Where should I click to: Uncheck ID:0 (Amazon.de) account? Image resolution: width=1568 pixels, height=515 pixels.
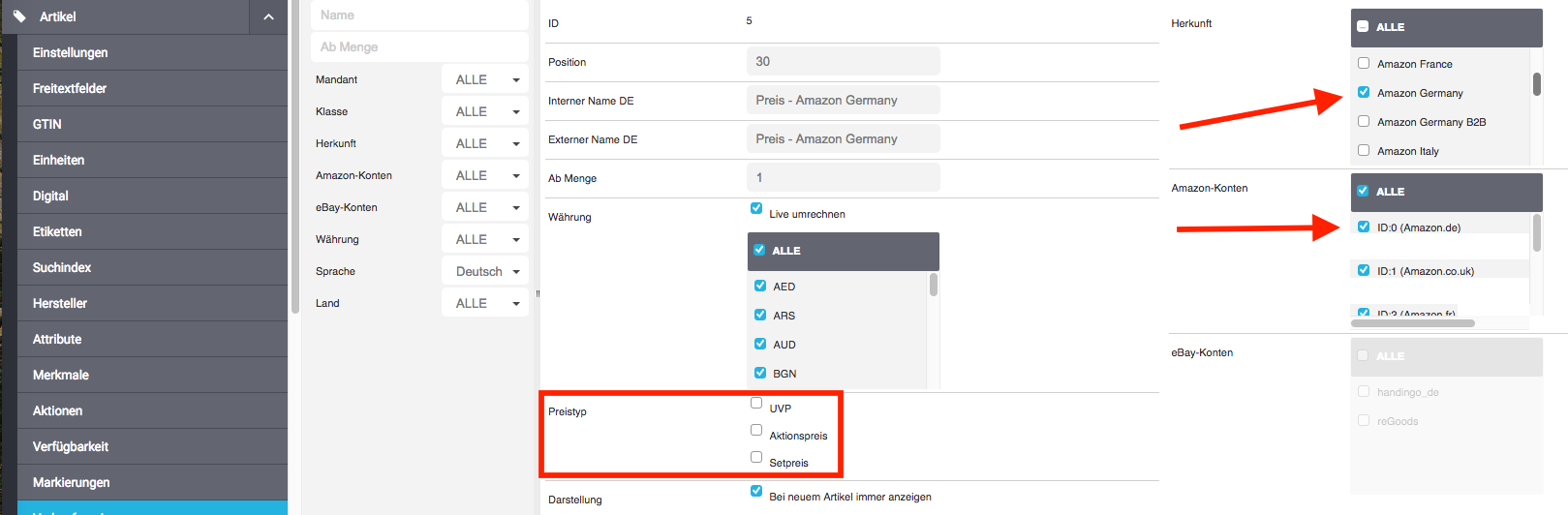click(x=1364, y=227)
